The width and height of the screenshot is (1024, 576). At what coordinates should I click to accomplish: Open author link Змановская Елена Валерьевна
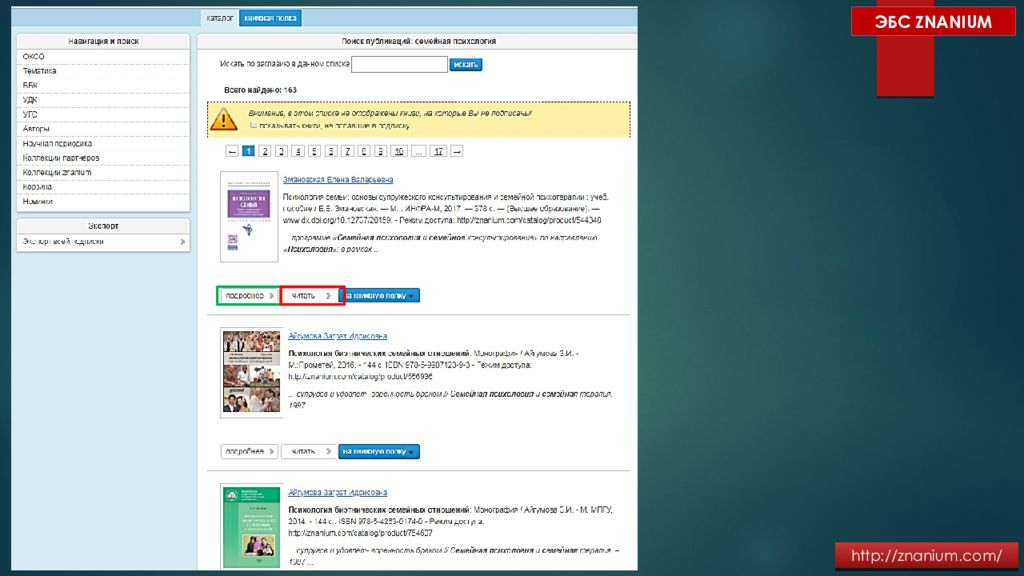point(338,180)
